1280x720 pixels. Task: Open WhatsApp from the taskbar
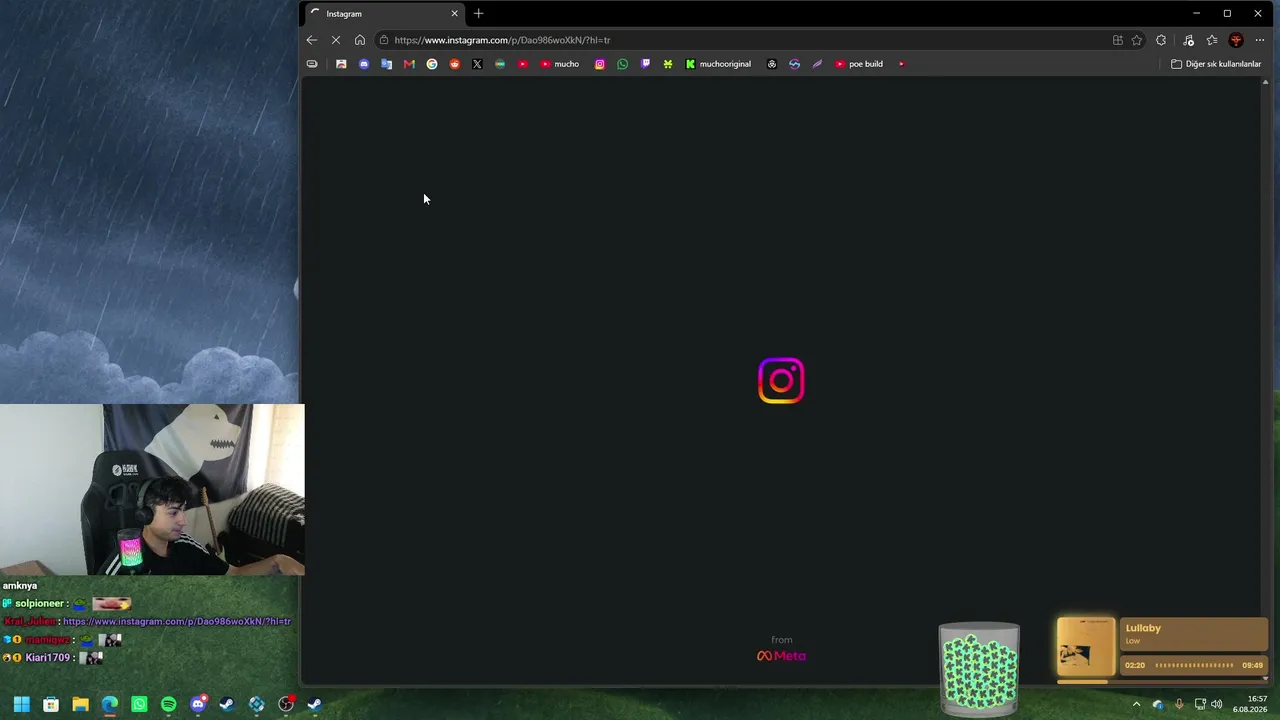[x=139, y=704]
